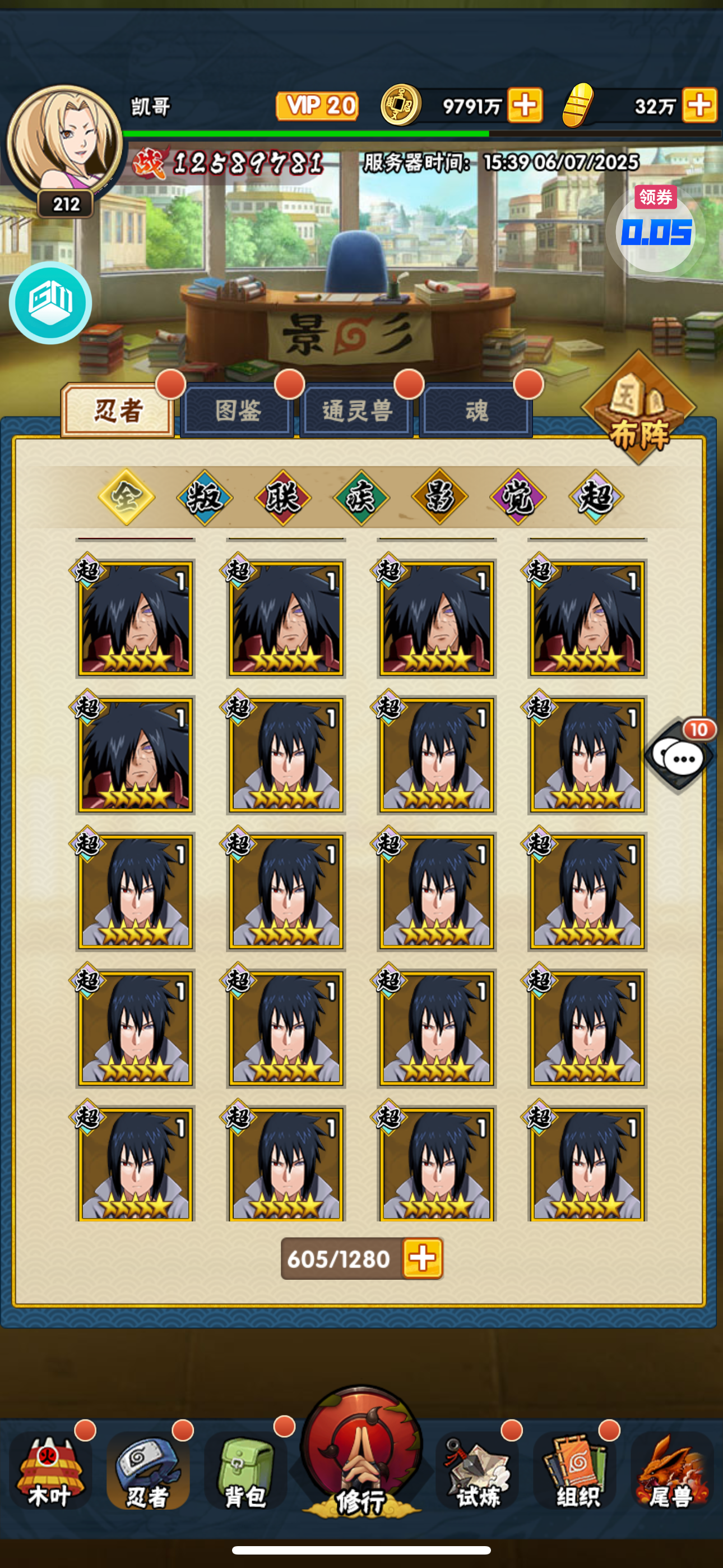
Task: Filter ninjas by 超 category
Action: 596,497
